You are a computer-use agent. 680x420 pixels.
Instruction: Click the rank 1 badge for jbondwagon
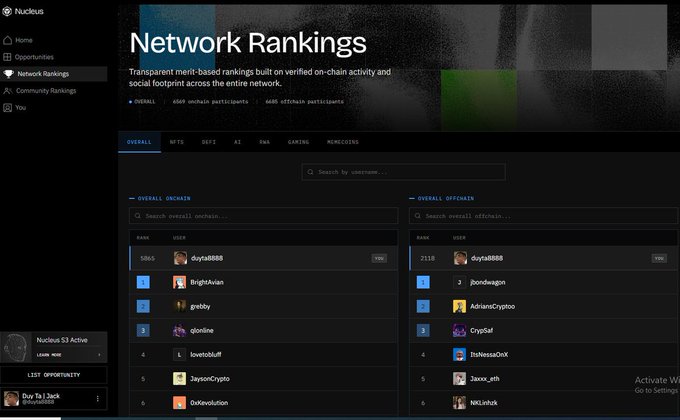pyautogui.click(x=423, y=282)
